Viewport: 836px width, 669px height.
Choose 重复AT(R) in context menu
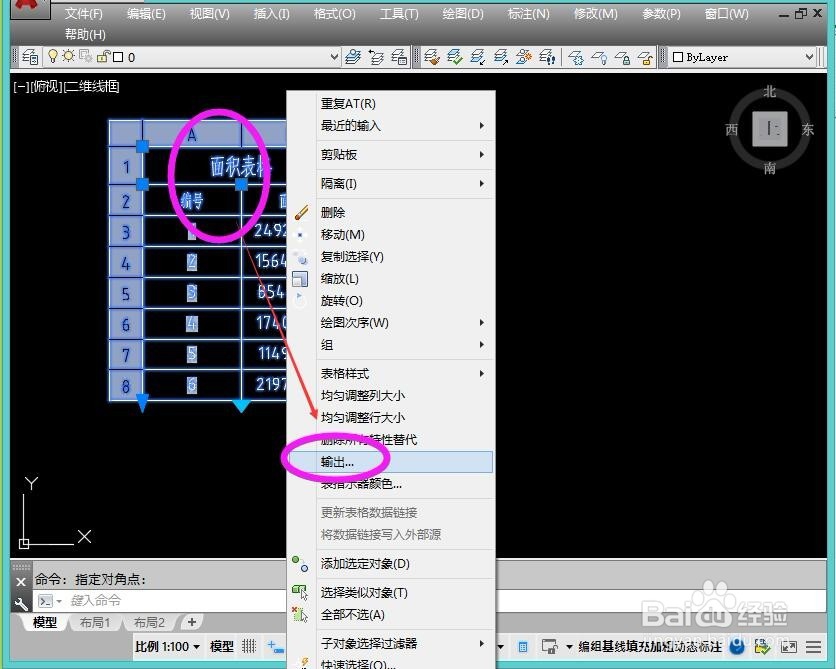point(390,103)
